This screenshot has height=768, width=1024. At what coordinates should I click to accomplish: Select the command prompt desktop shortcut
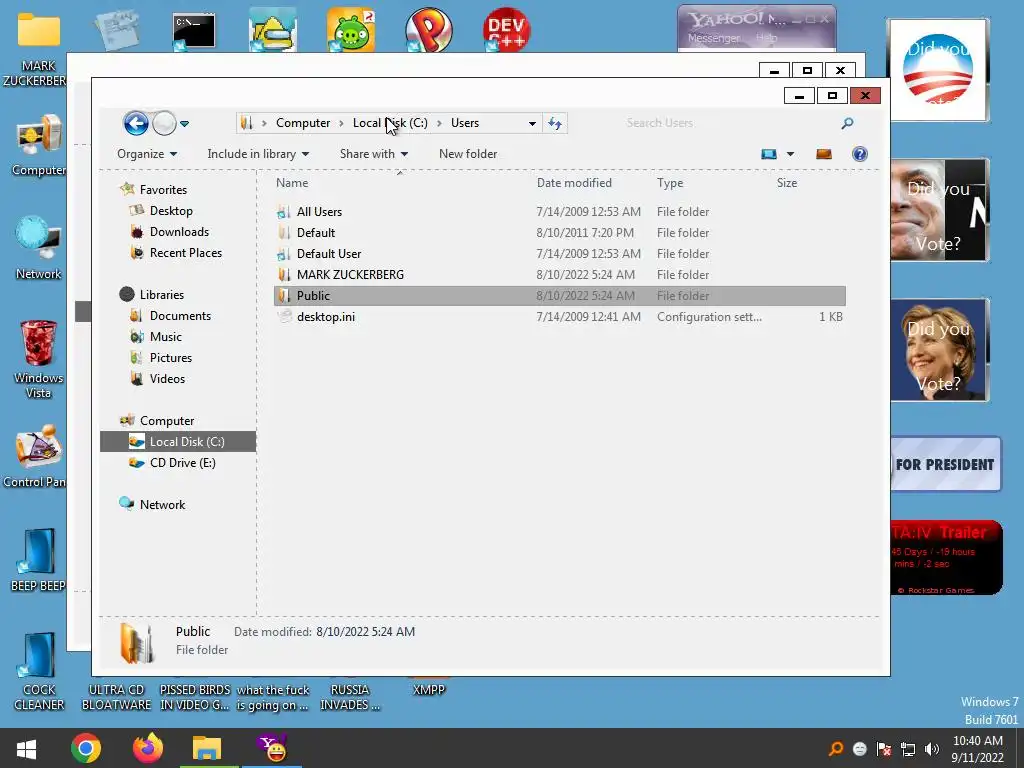coord(193,31)
